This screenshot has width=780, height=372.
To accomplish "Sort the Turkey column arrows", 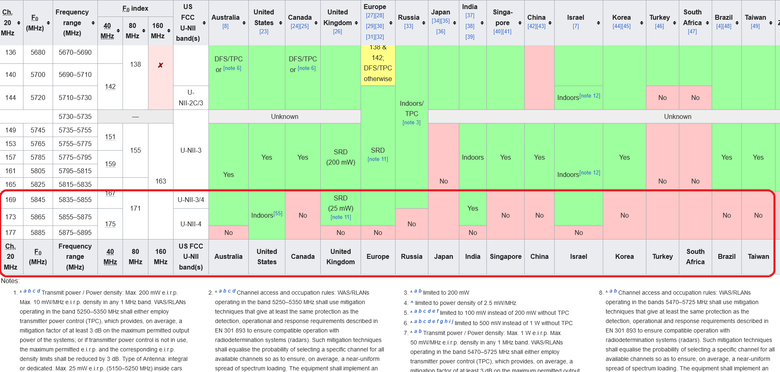I will pos(674,23).
